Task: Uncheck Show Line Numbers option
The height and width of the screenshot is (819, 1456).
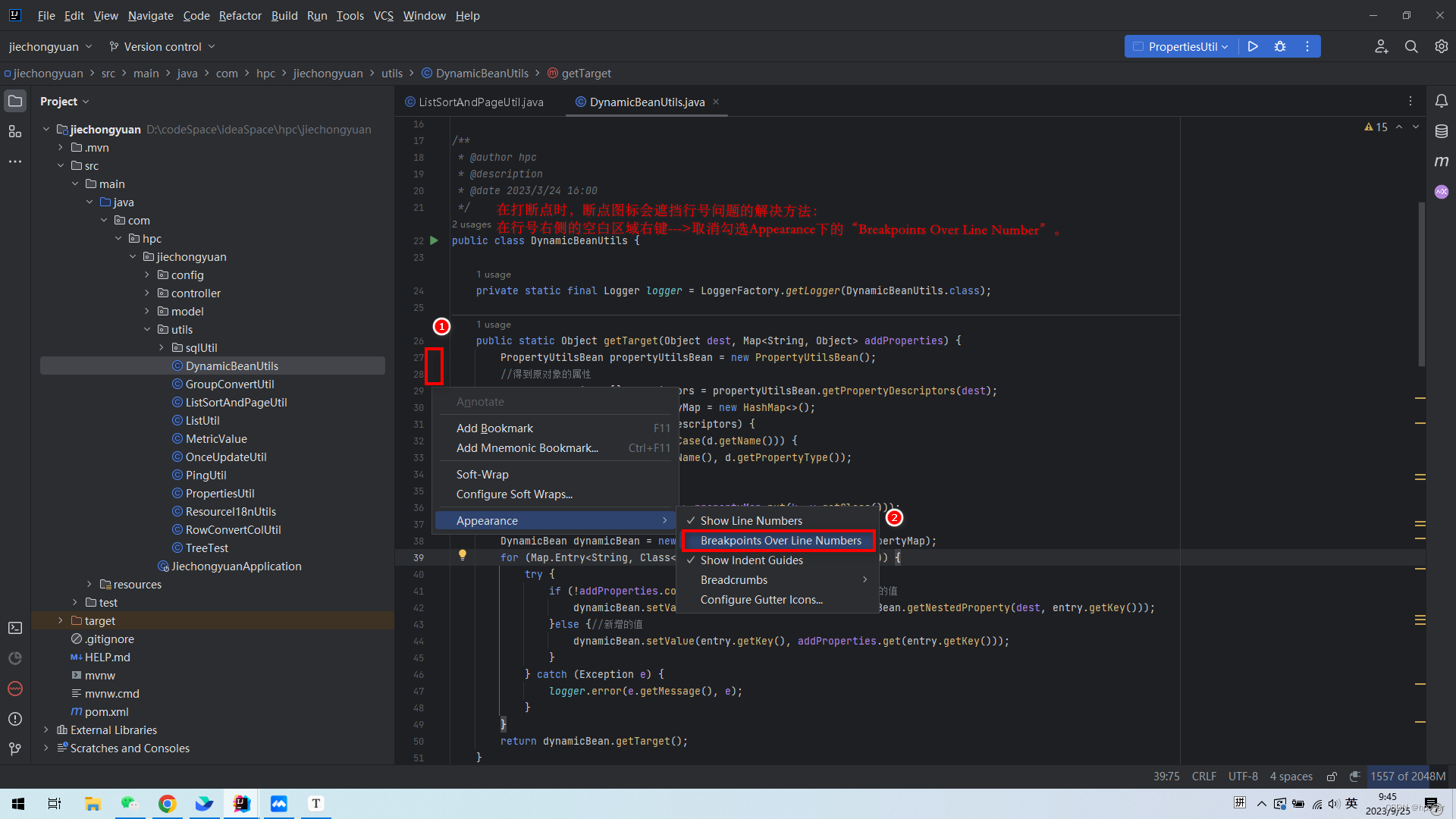Action: 751,521
